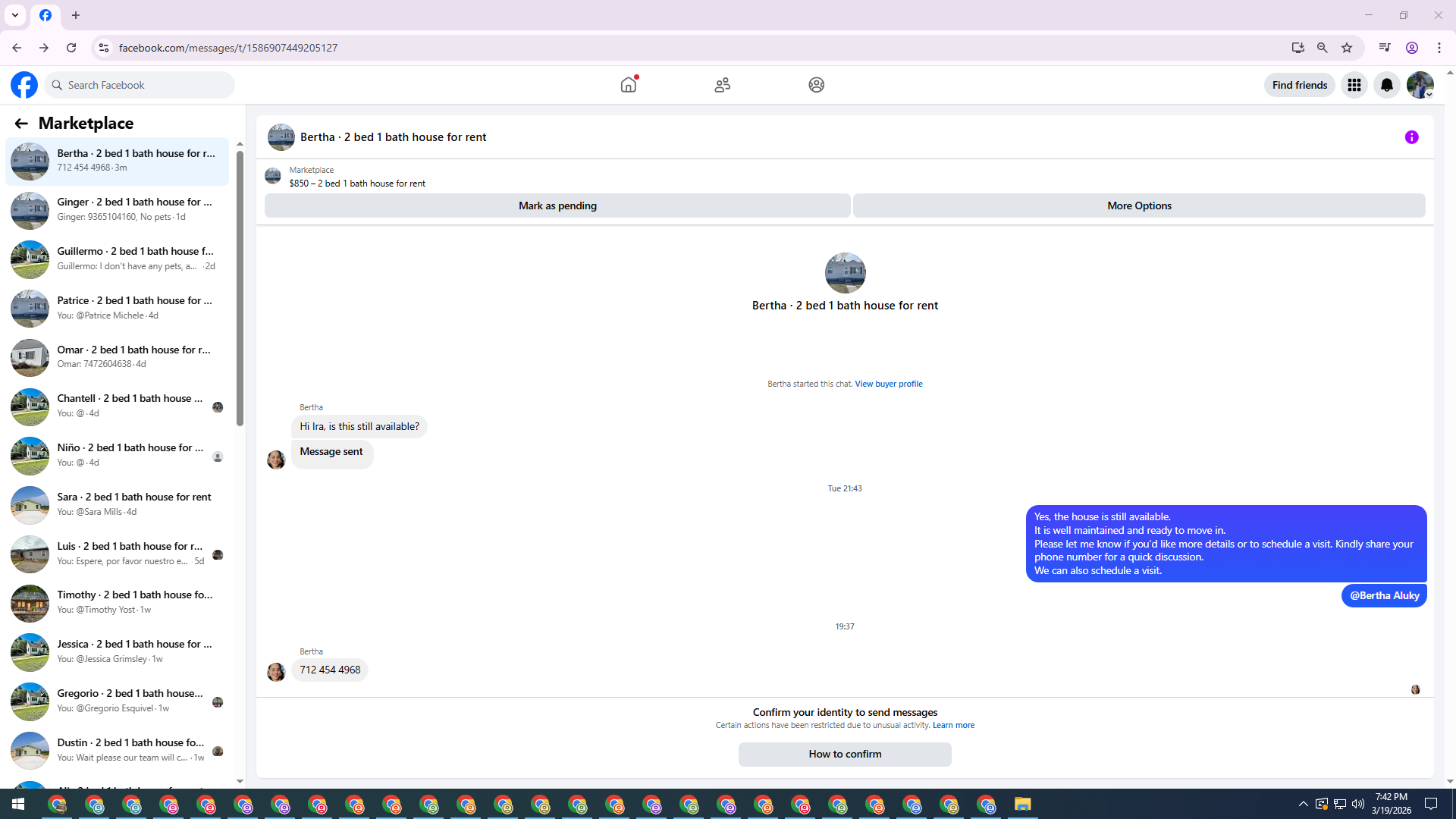
Task: Bookmark this page with star icon
Action: pos(1347,48)
